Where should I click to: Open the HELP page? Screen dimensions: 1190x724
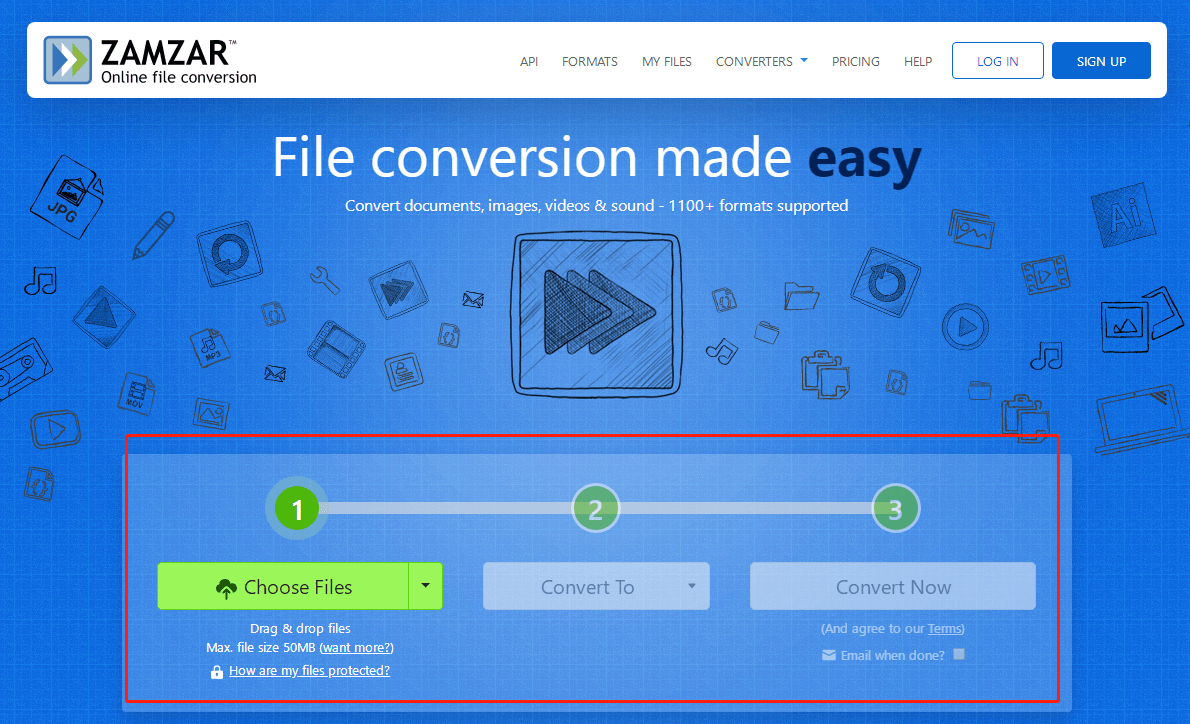pyautogui.click(x=918, y=61)
